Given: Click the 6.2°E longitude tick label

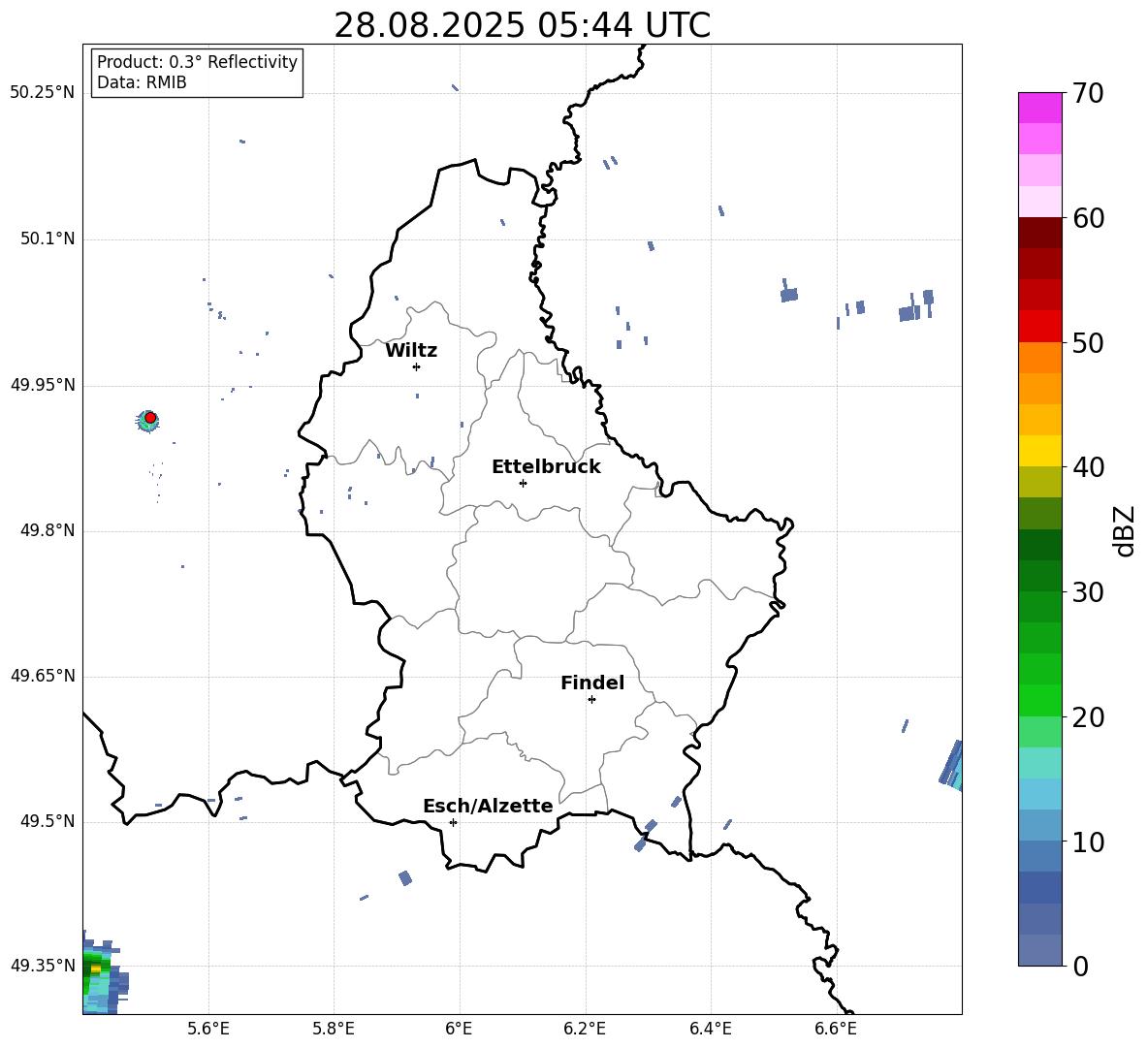Looking at the screenshot, I should point(585,1029).
